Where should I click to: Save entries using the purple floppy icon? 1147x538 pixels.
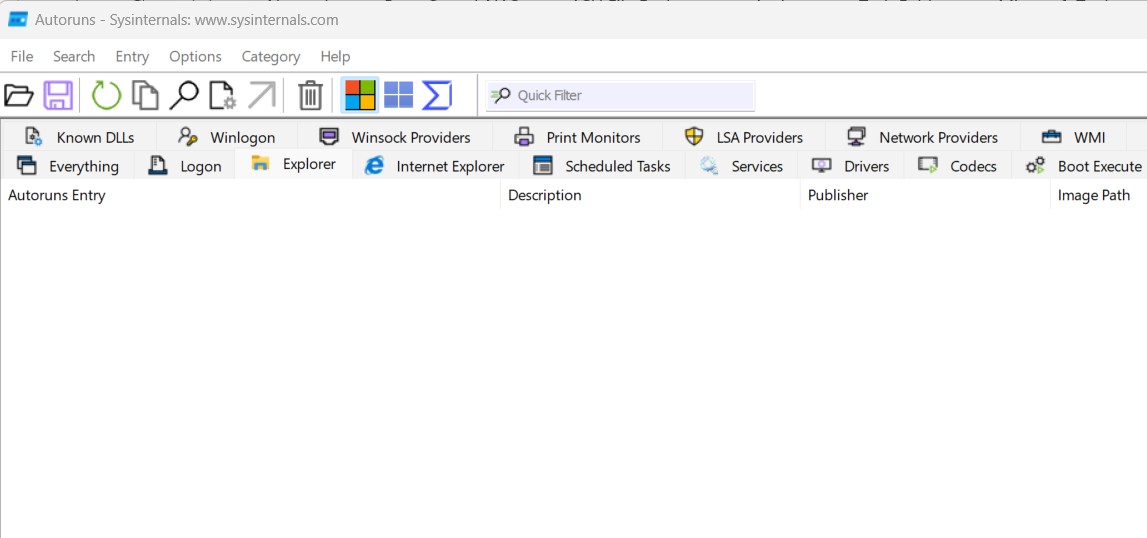(58, 95)
